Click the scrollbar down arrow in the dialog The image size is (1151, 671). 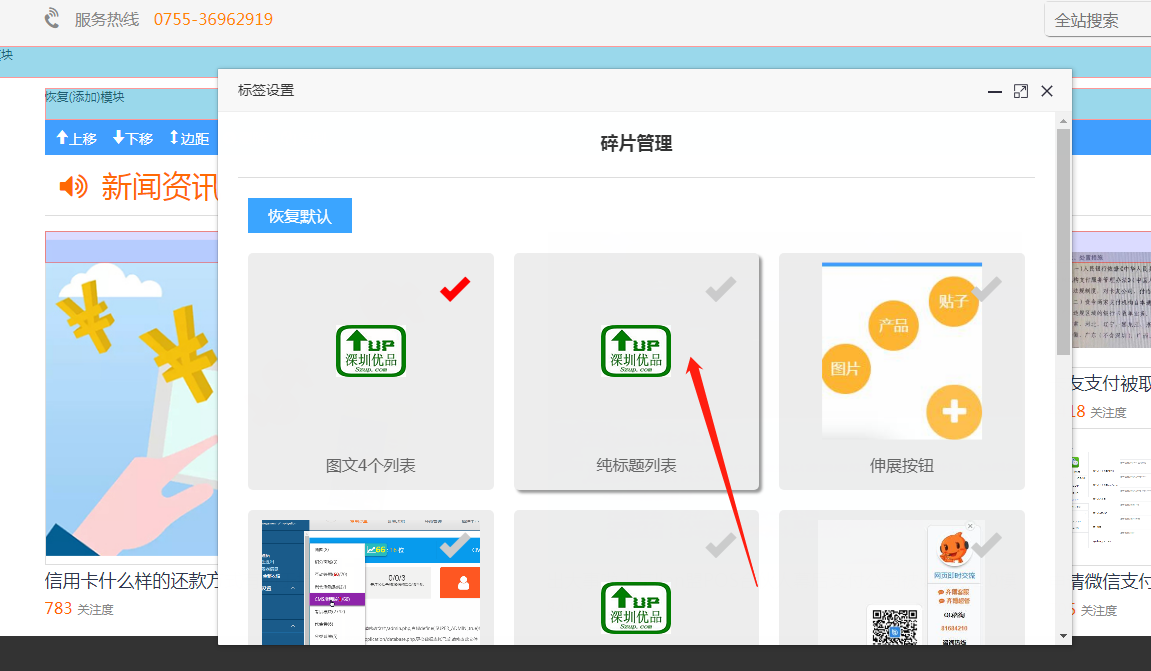pyautogui.click(x=1063, y=635)
